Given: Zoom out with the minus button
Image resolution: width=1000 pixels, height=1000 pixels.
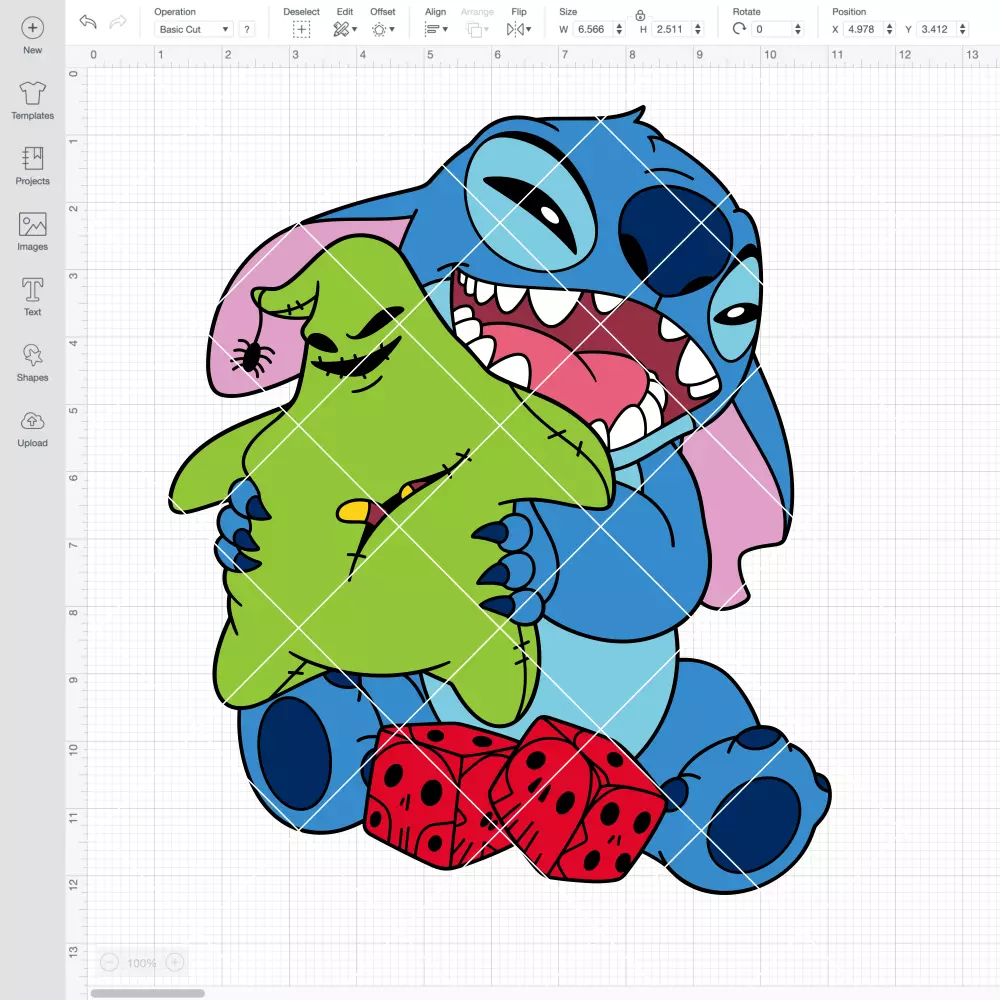Looking at the screenshot, I should point(110,962).
